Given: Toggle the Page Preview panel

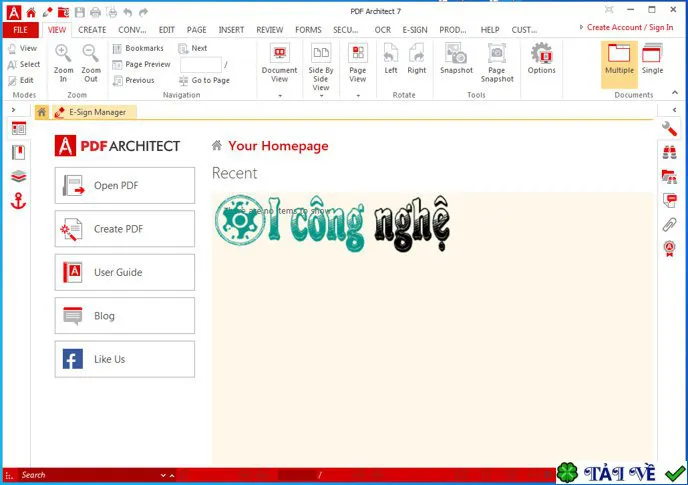Looking at the screenshot, I should [141, 65].
